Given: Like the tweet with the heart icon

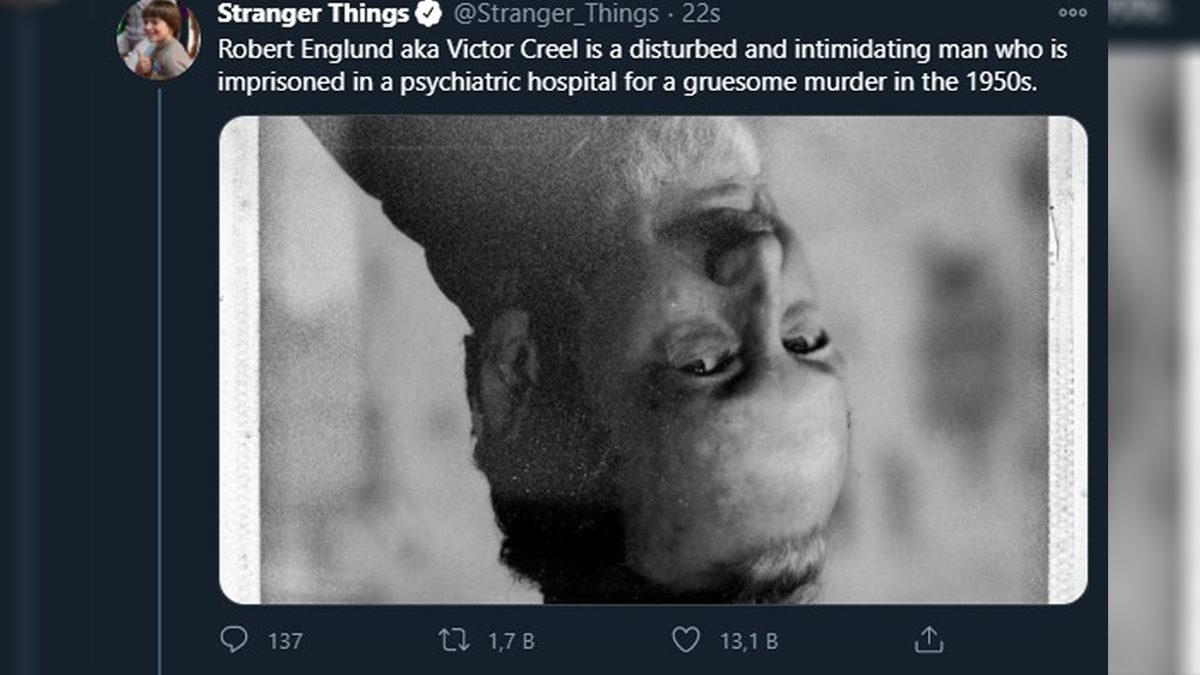Looking at the screenshot, I should tap(685, 639).
